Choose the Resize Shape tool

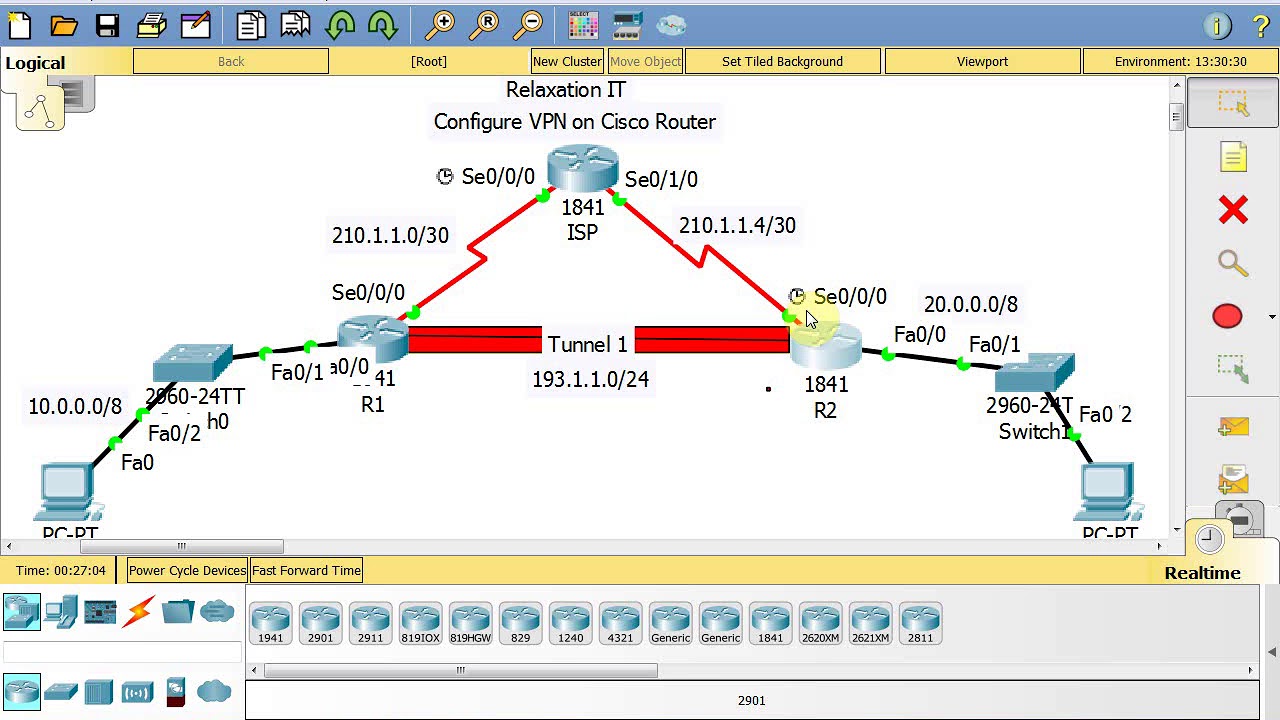click(x=1233, y=369)
